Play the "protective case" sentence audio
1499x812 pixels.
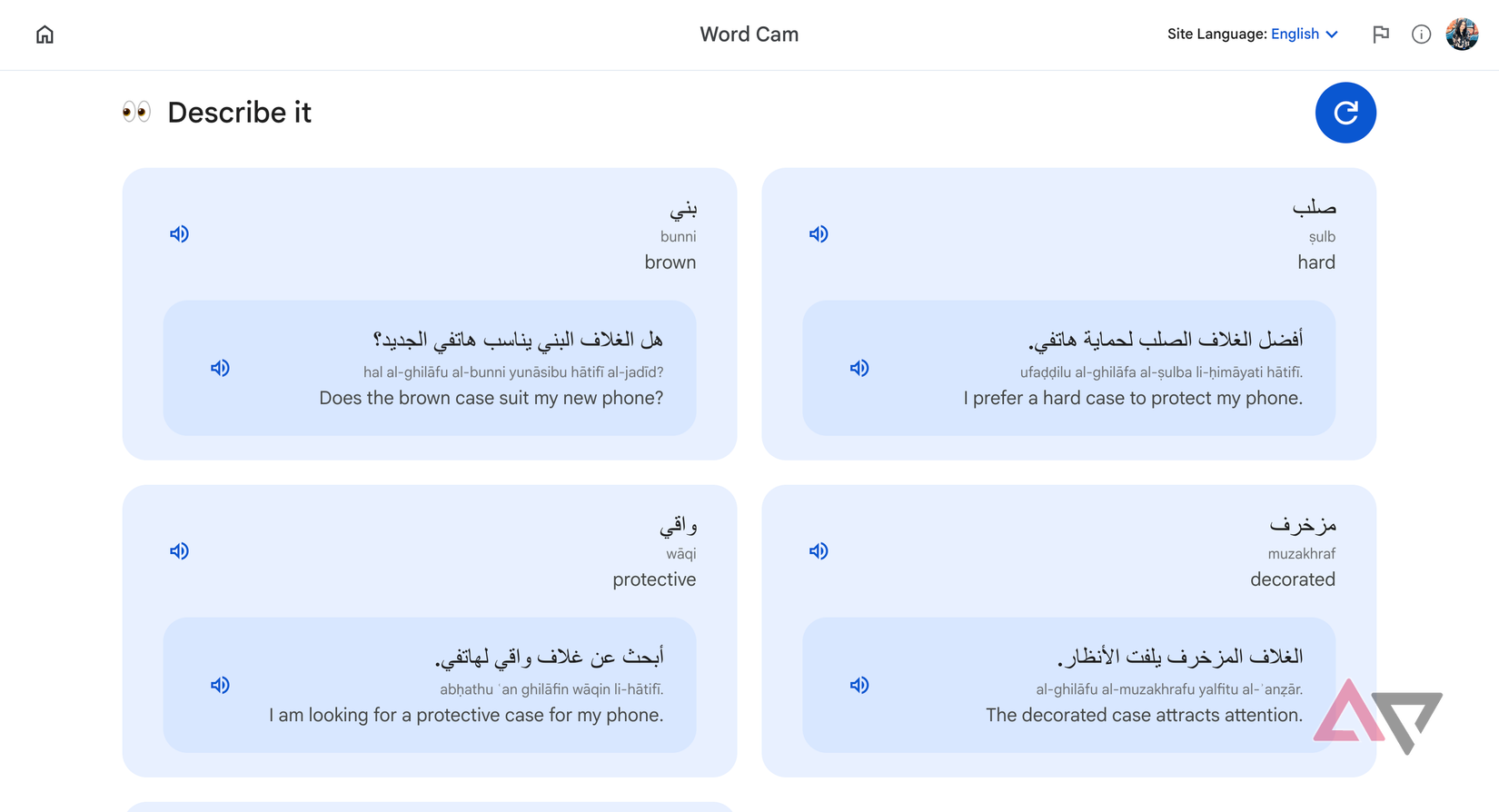[220, 685]
